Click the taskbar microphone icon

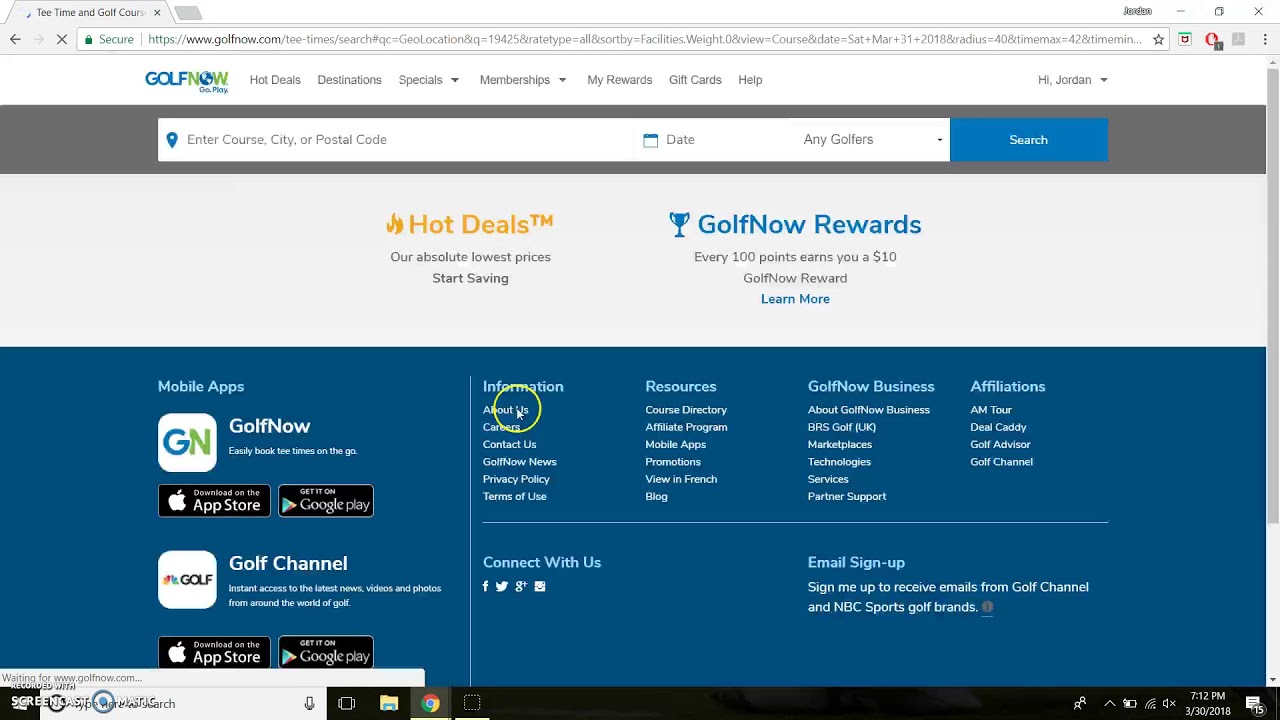coord(309,703)
